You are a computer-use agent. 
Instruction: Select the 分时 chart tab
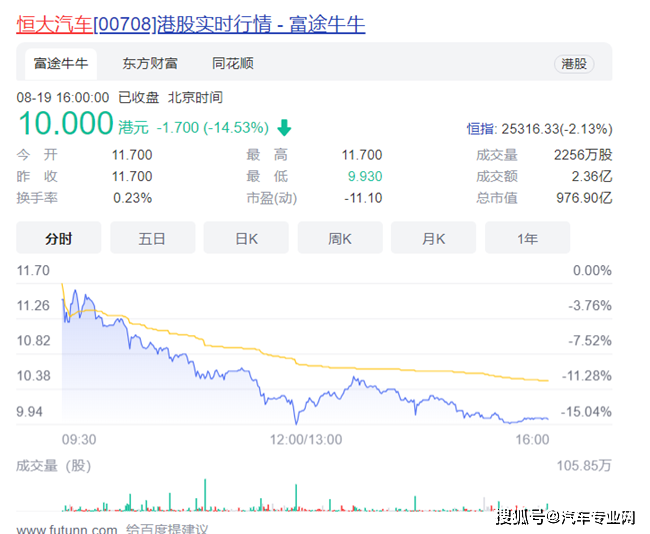(x=58, y=238)
